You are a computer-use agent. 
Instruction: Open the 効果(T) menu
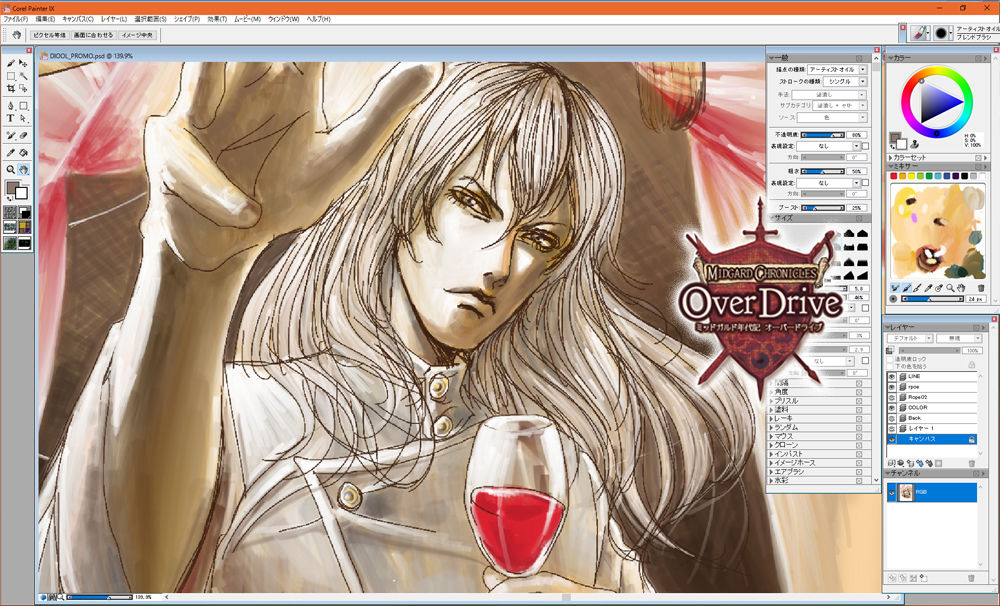pos(217,19)
